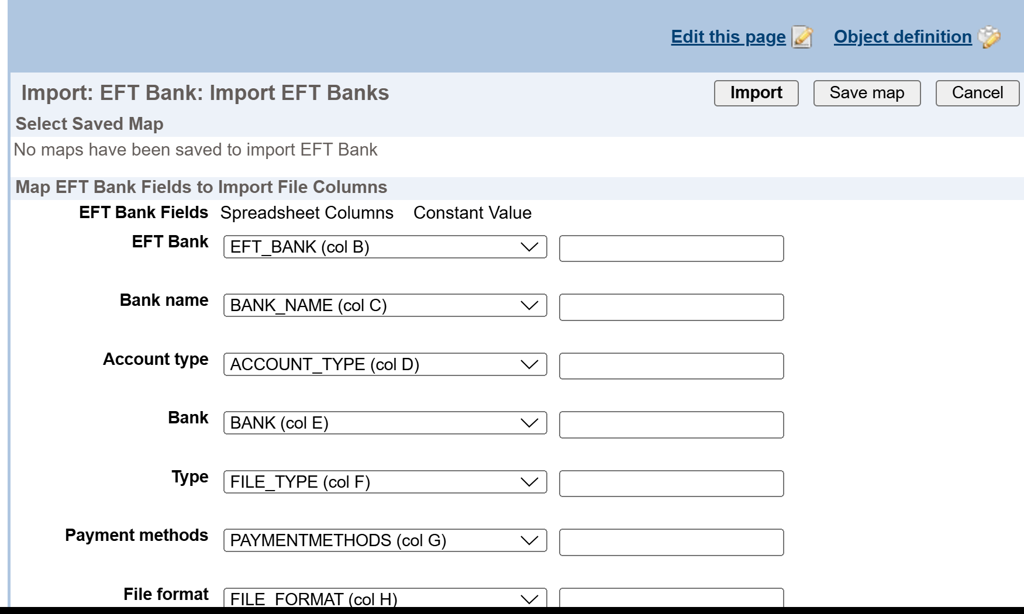Open the Payment methods column dropdown
This screenshot has height=614, width=1024.
[x=385, y=541]
